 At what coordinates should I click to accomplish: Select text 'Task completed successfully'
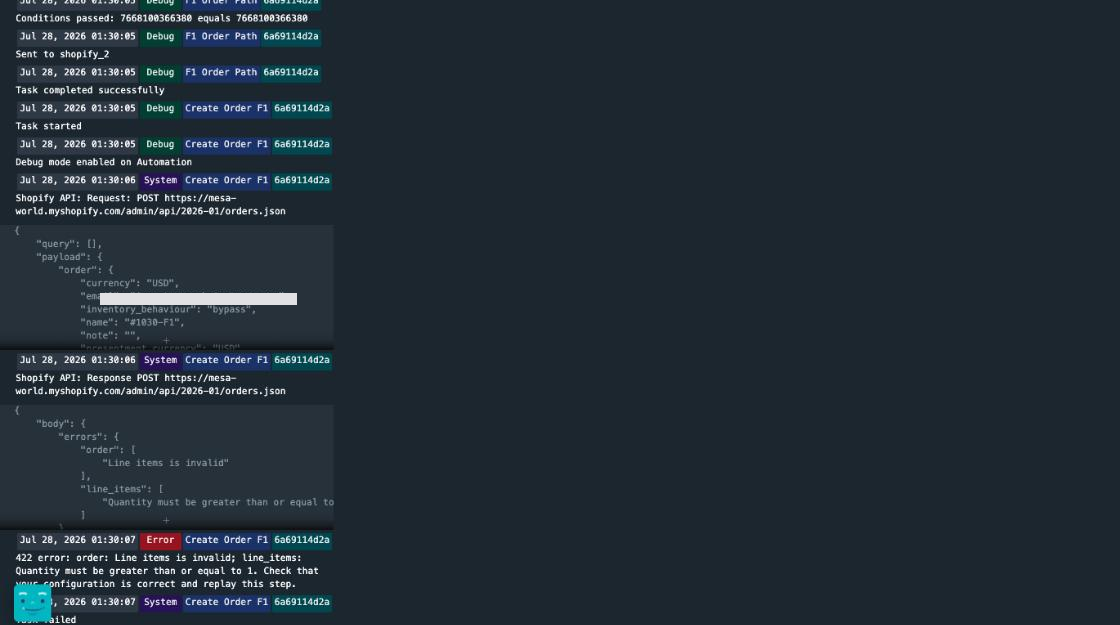pyautogui.click(x=90, y=90)
